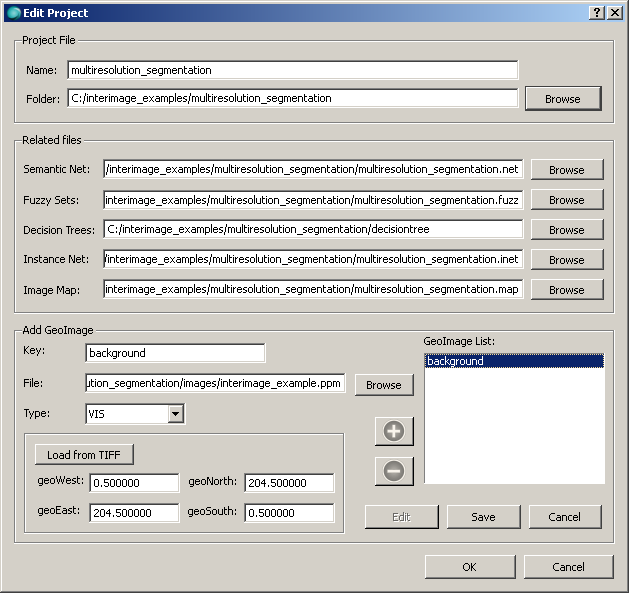Browse for the Instance Net file
Image resolution: width=629 pixels, height=593 pixels.
(566, 260)
